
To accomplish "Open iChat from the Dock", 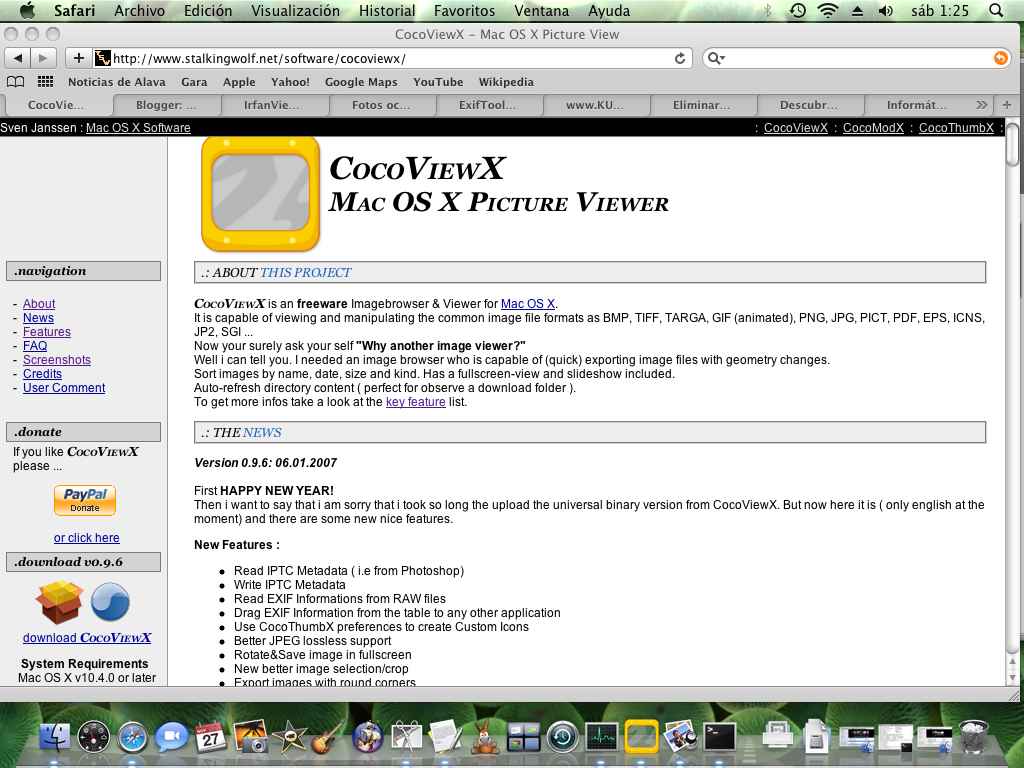I will 171,737.
